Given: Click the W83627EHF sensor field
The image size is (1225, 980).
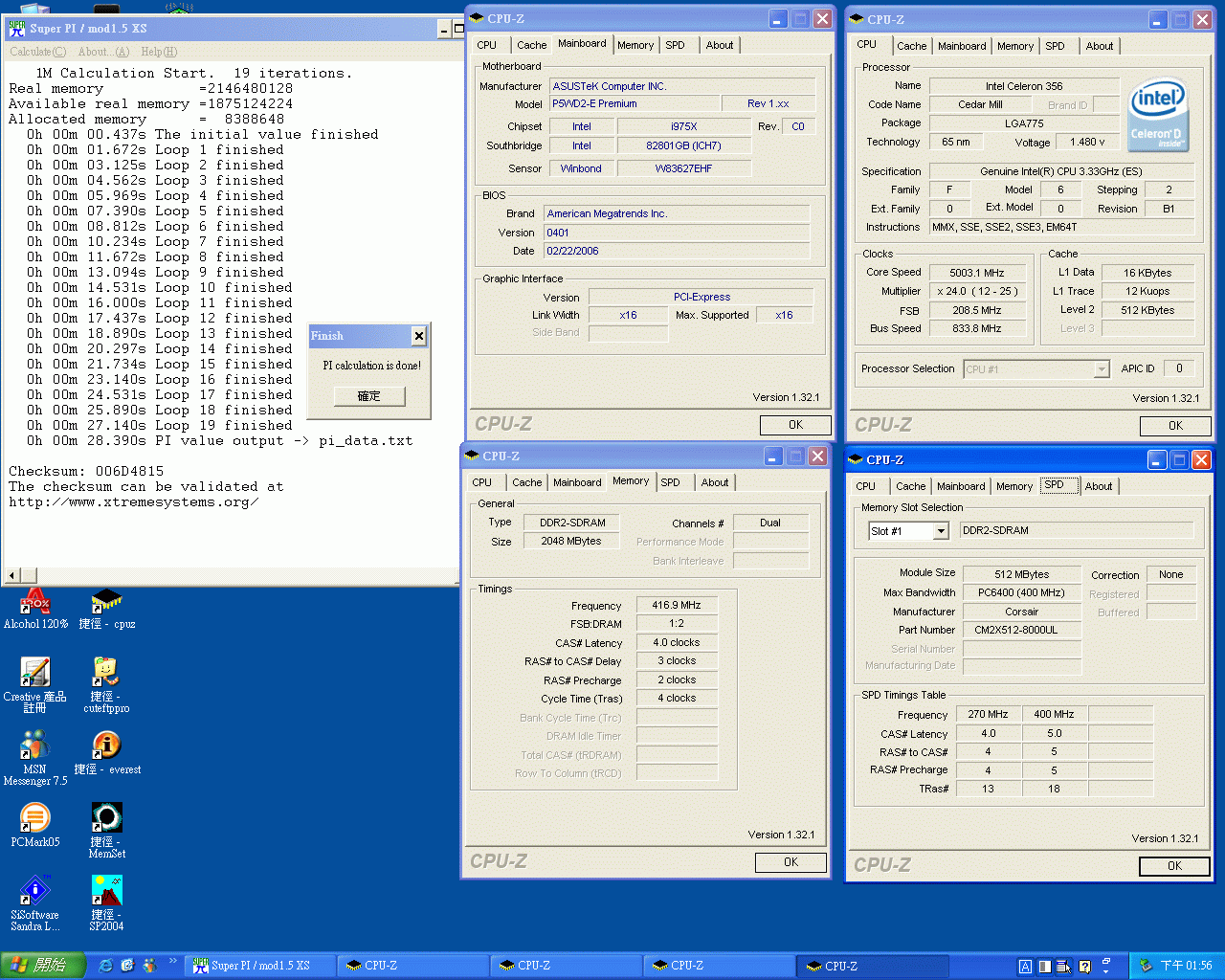Looking at the screenshot, I should [x=683, y=168].
